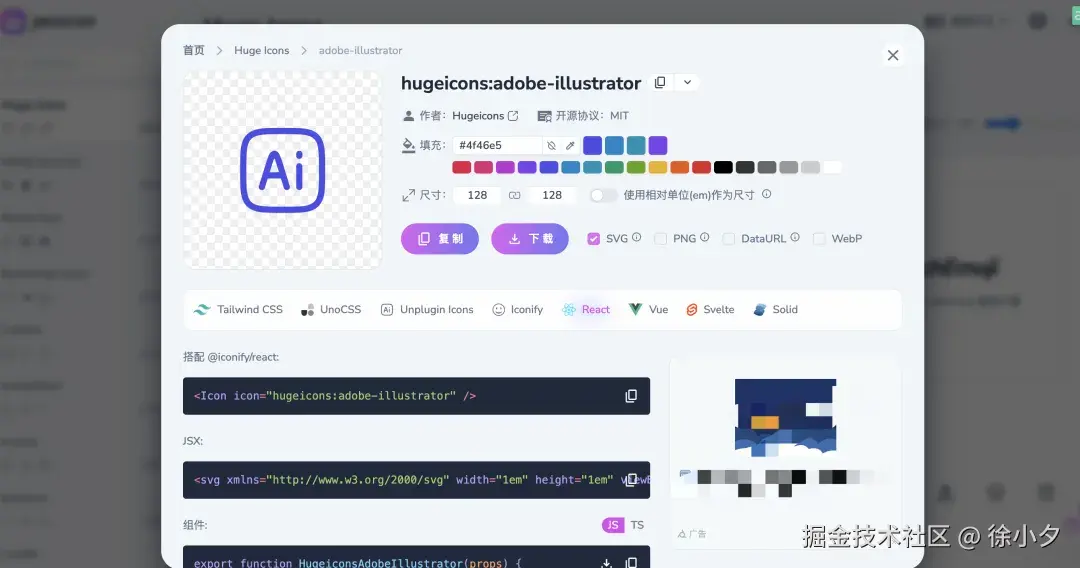Choose the yellow swatch in the palette
Image resolution: width=1080 pixels, height=568 pixels.
pyautogui.click(x=658, y=167)
